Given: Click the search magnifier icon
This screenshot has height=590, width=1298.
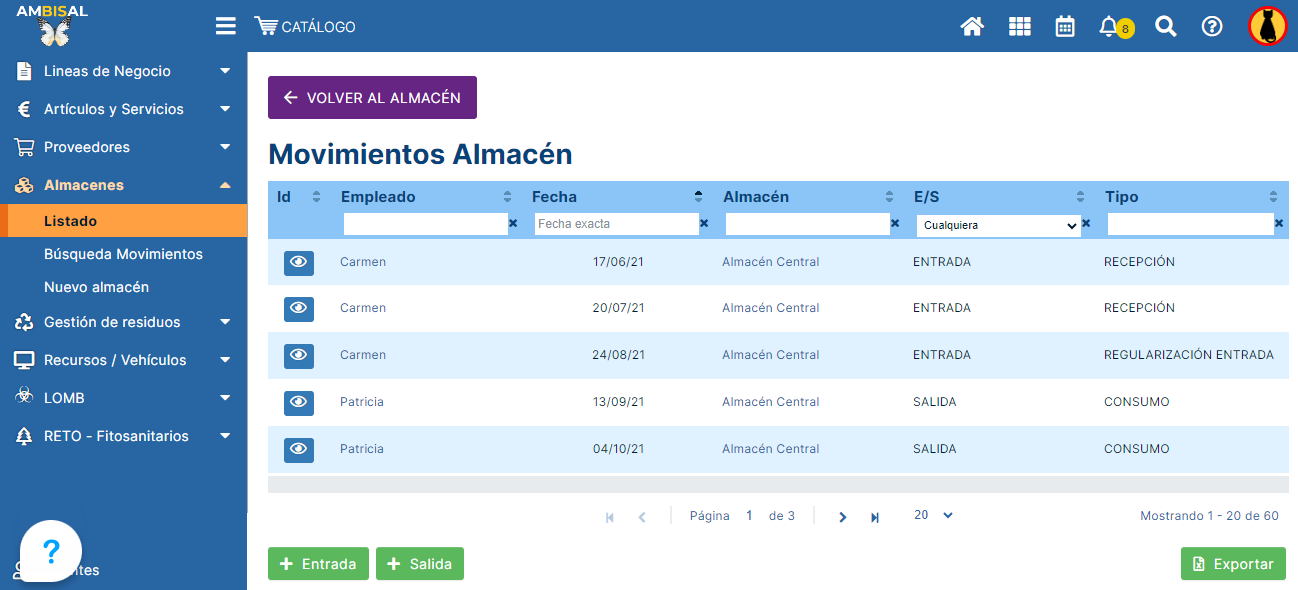Looking at the screenshot, I should tap(1165, 27).
